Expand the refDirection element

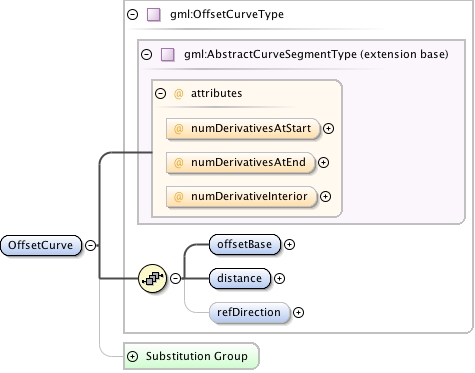pyautogui.click(x=298, y=313)
